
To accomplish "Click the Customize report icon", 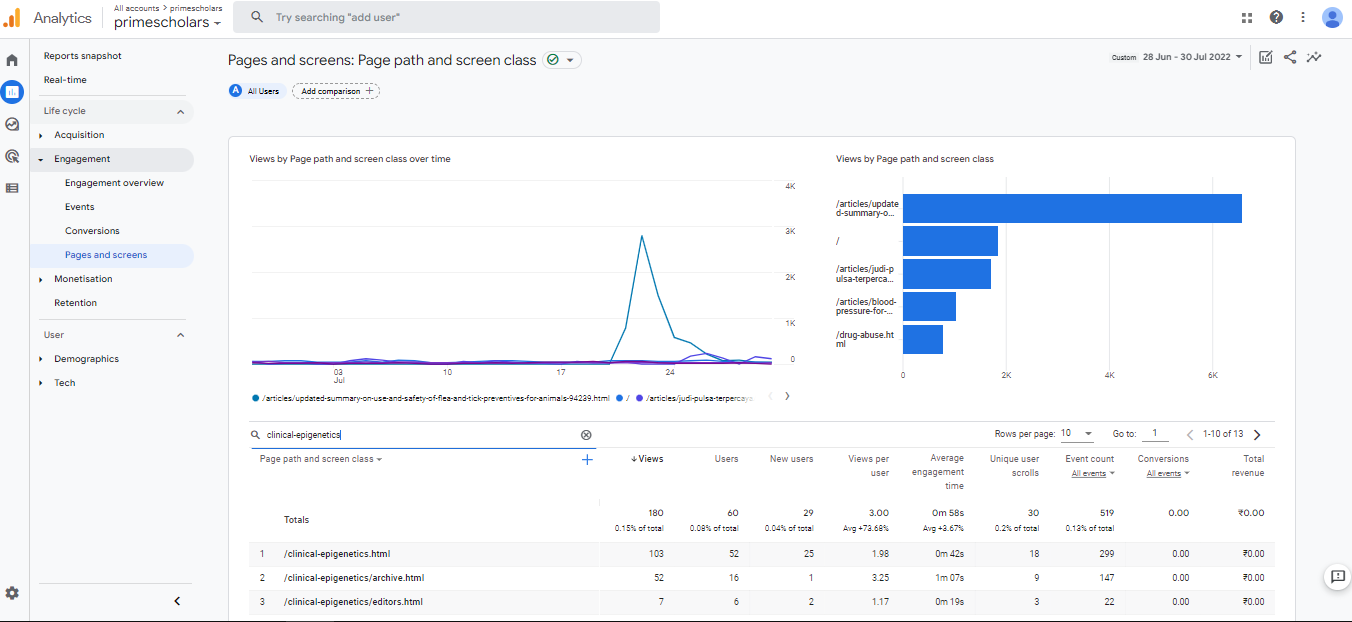I will (x=1266, y=57).
